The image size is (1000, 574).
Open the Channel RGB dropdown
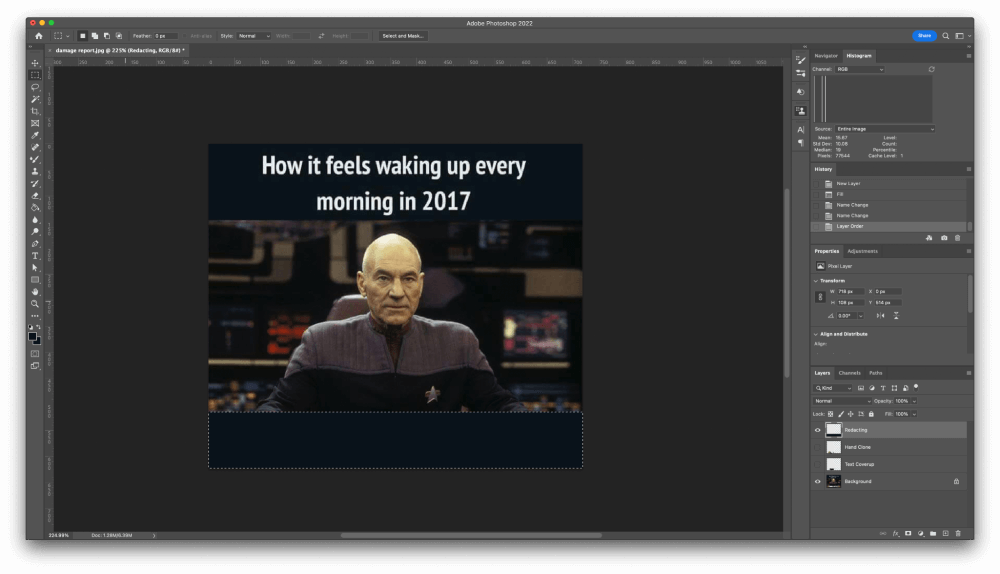(859, 70)
